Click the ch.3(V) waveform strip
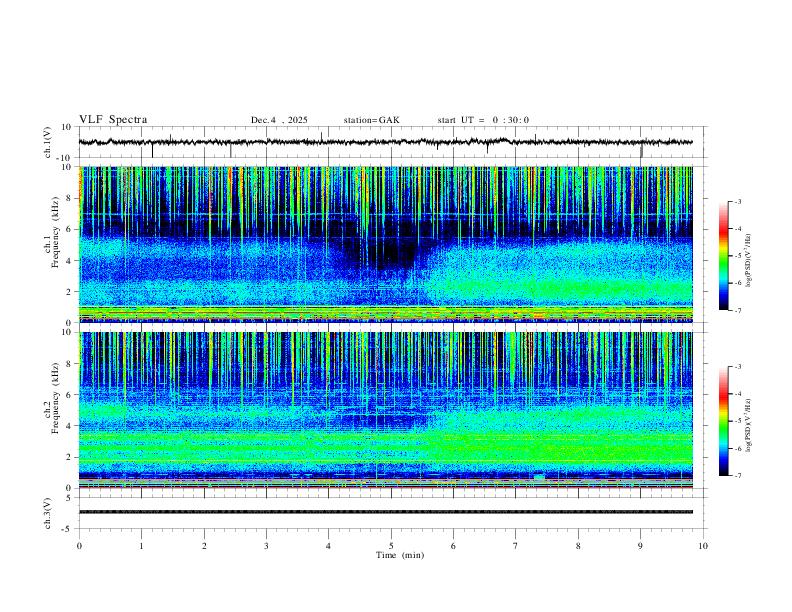The width and height of the screenshot is (792, 612). click(386, 512)
